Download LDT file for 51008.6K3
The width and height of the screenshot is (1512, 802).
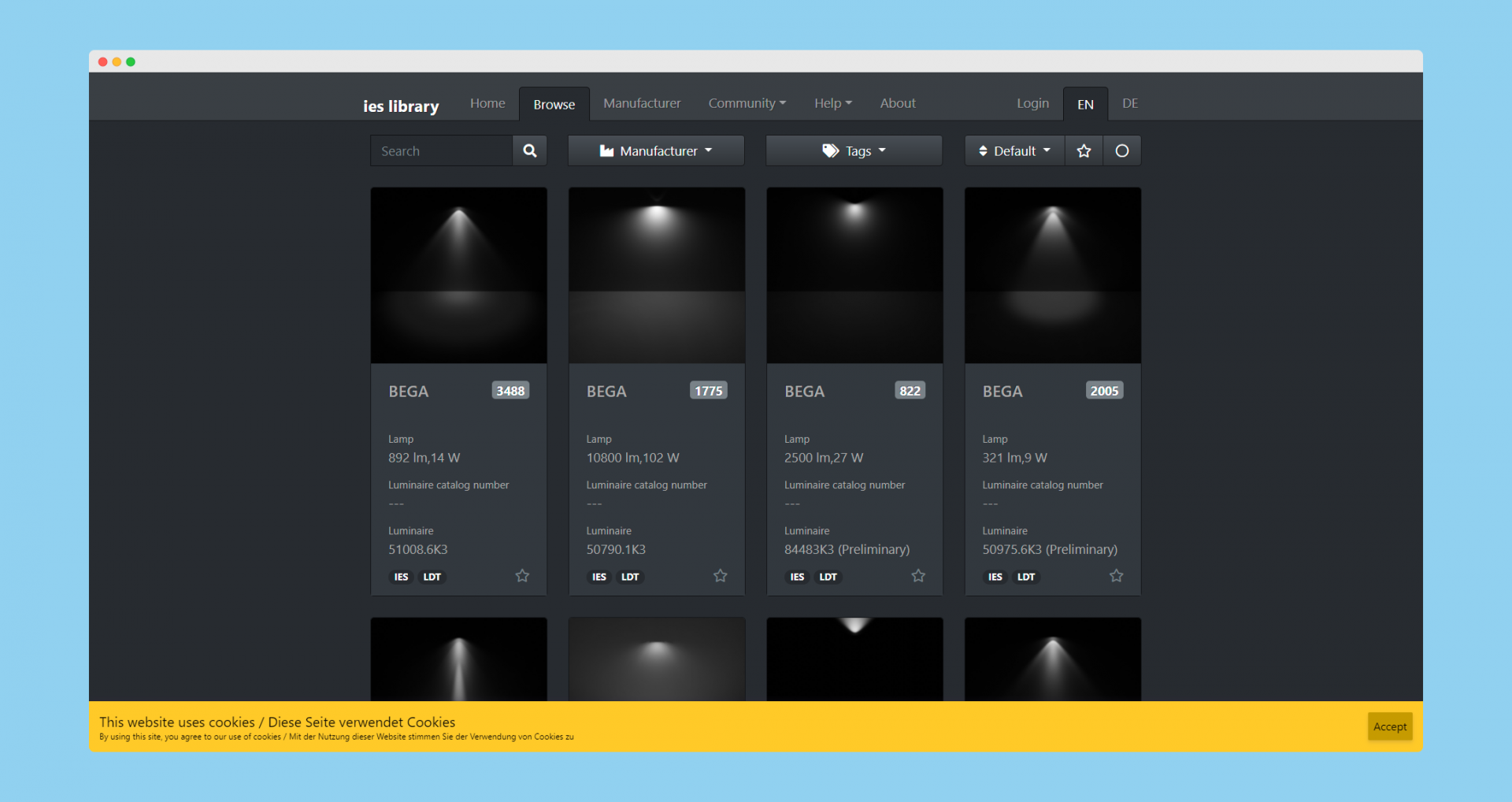[x=432, y=577]
